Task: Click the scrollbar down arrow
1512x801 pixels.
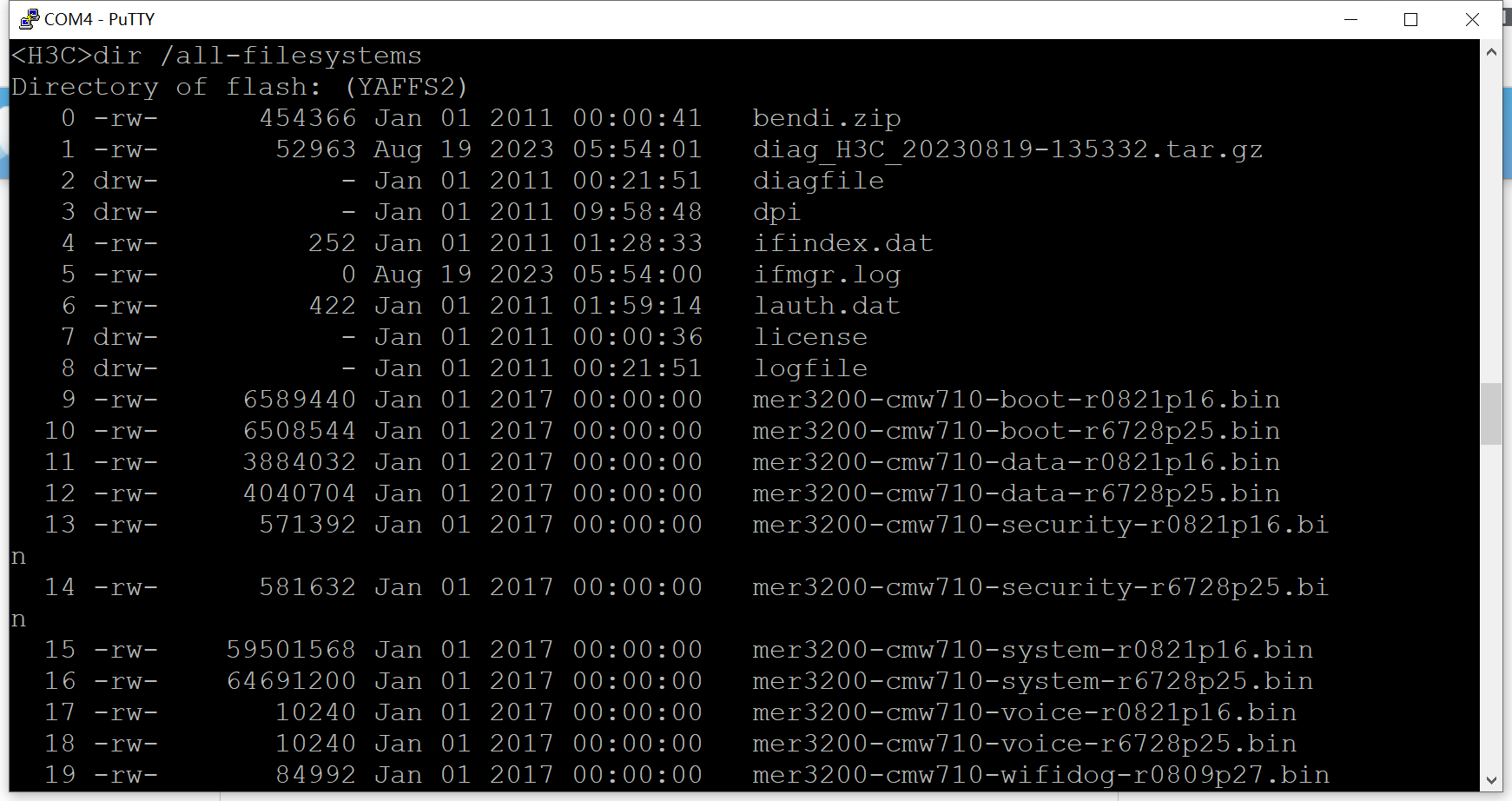Action: coord(1491,780)
